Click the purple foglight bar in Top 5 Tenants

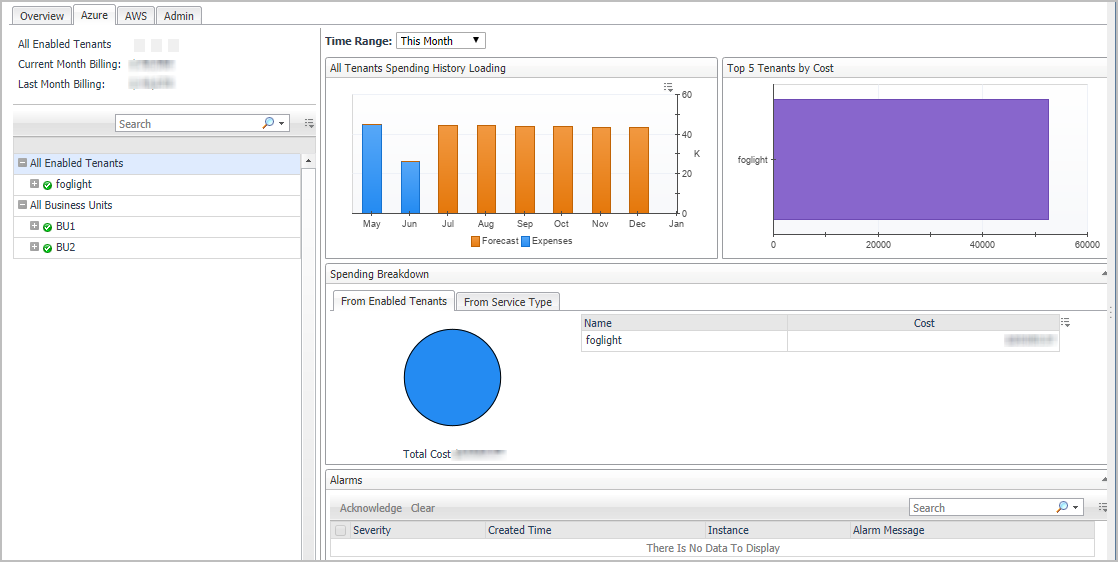click(910, 159)
